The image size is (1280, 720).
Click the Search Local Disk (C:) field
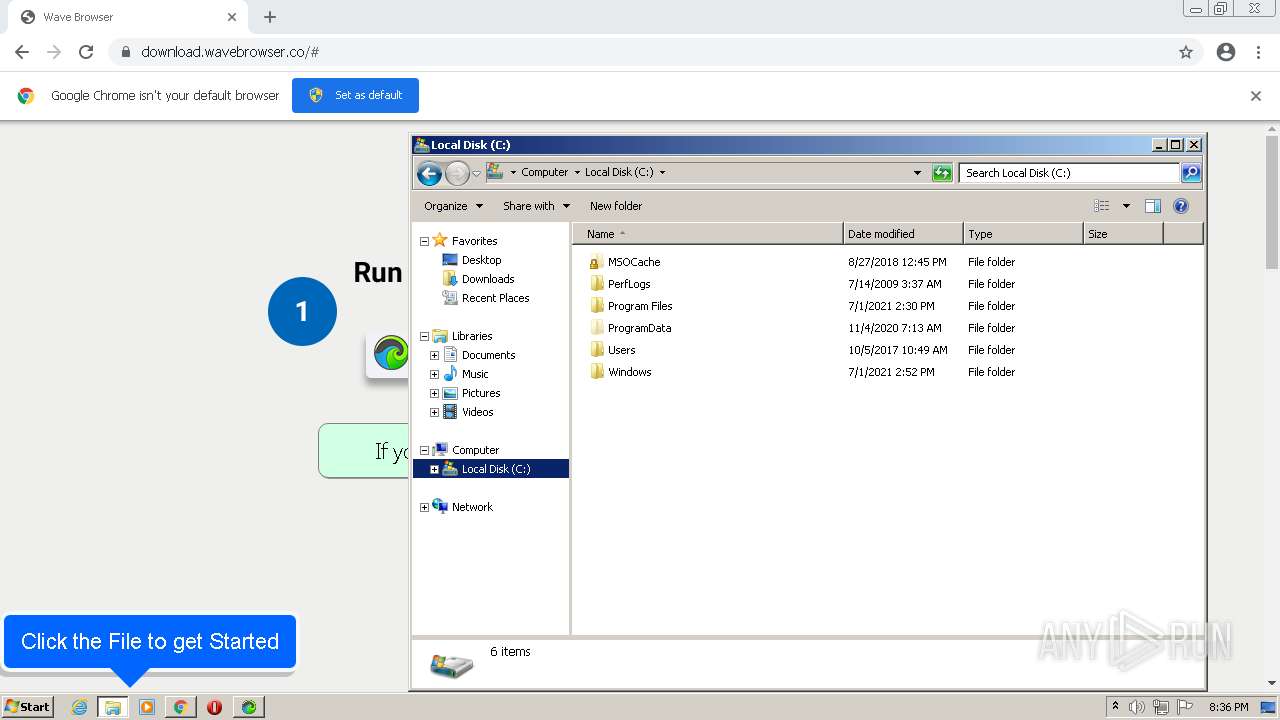[1069, 173]
